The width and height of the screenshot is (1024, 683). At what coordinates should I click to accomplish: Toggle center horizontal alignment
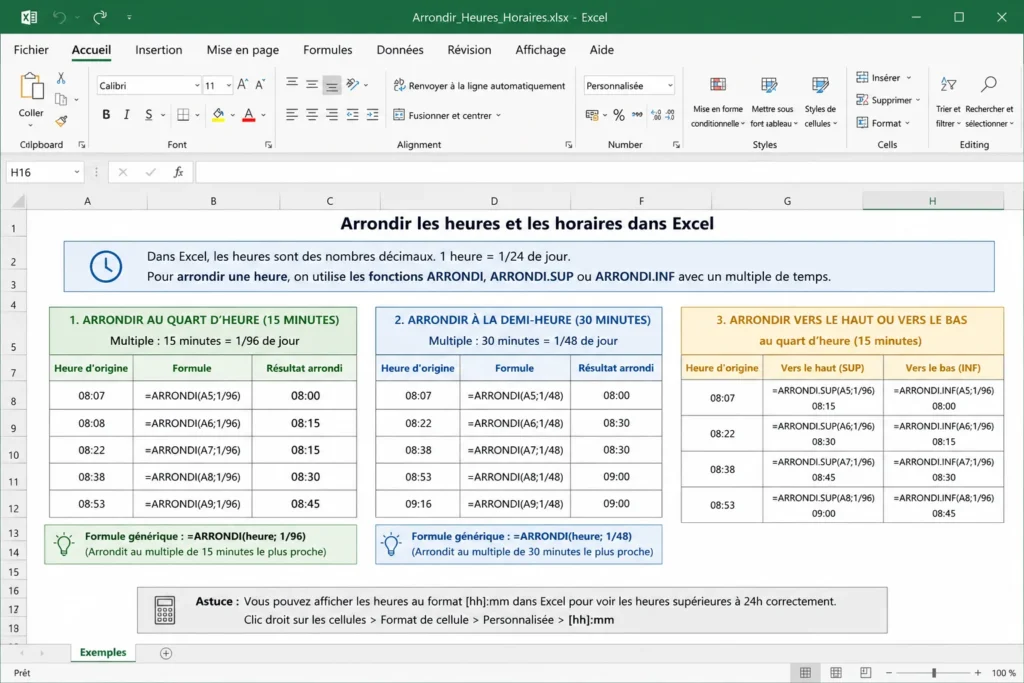pos(312,115)
